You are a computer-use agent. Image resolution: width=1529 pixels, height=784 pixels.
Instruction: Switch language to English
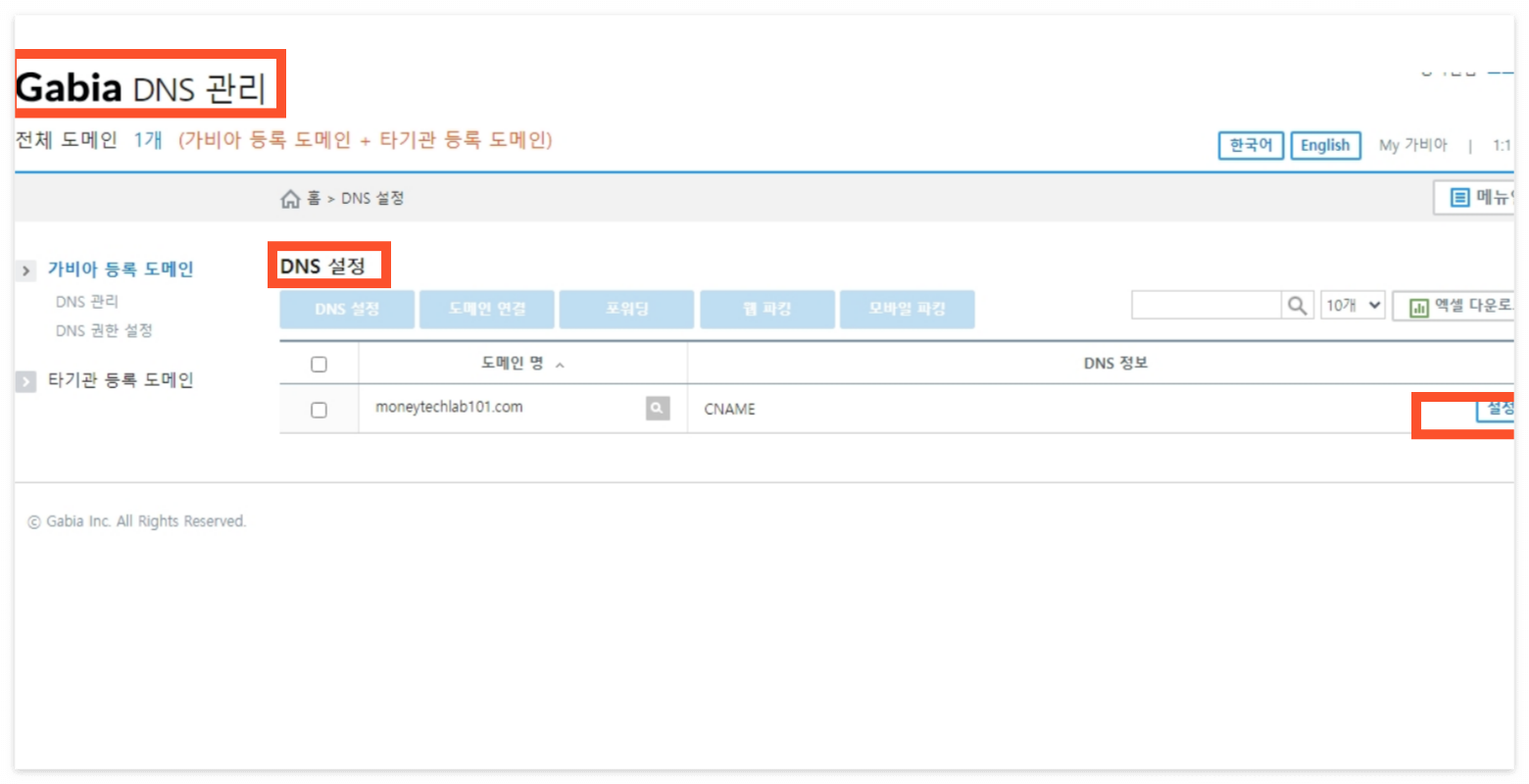tap(1325, 145)
